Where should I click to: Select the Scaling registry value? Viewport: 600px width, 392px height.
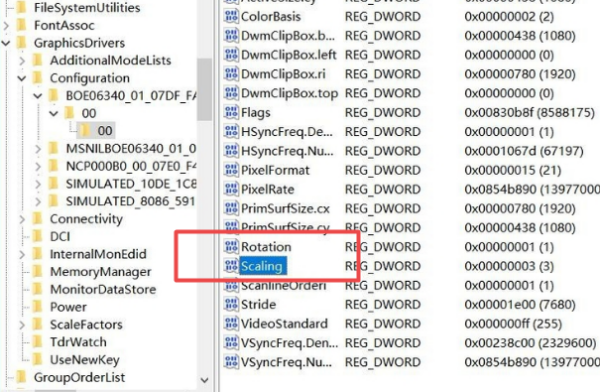262,266
